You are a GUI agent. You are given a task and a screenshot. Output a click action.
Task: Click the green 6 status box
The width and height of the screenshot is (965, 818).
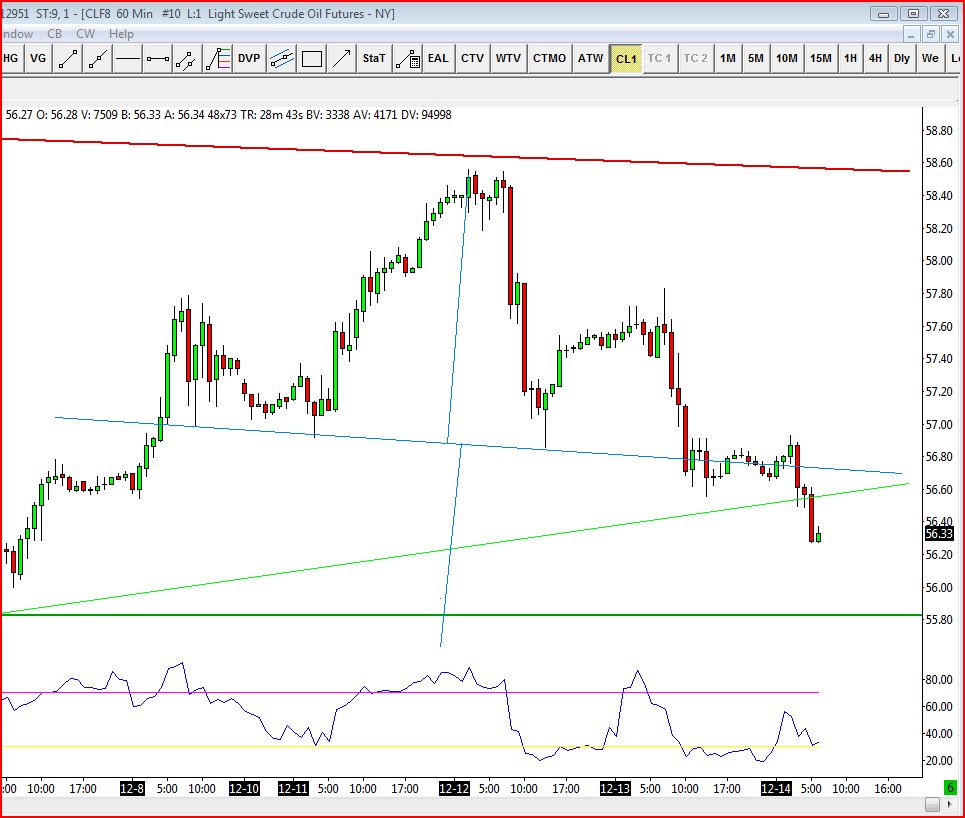[950, 787]
